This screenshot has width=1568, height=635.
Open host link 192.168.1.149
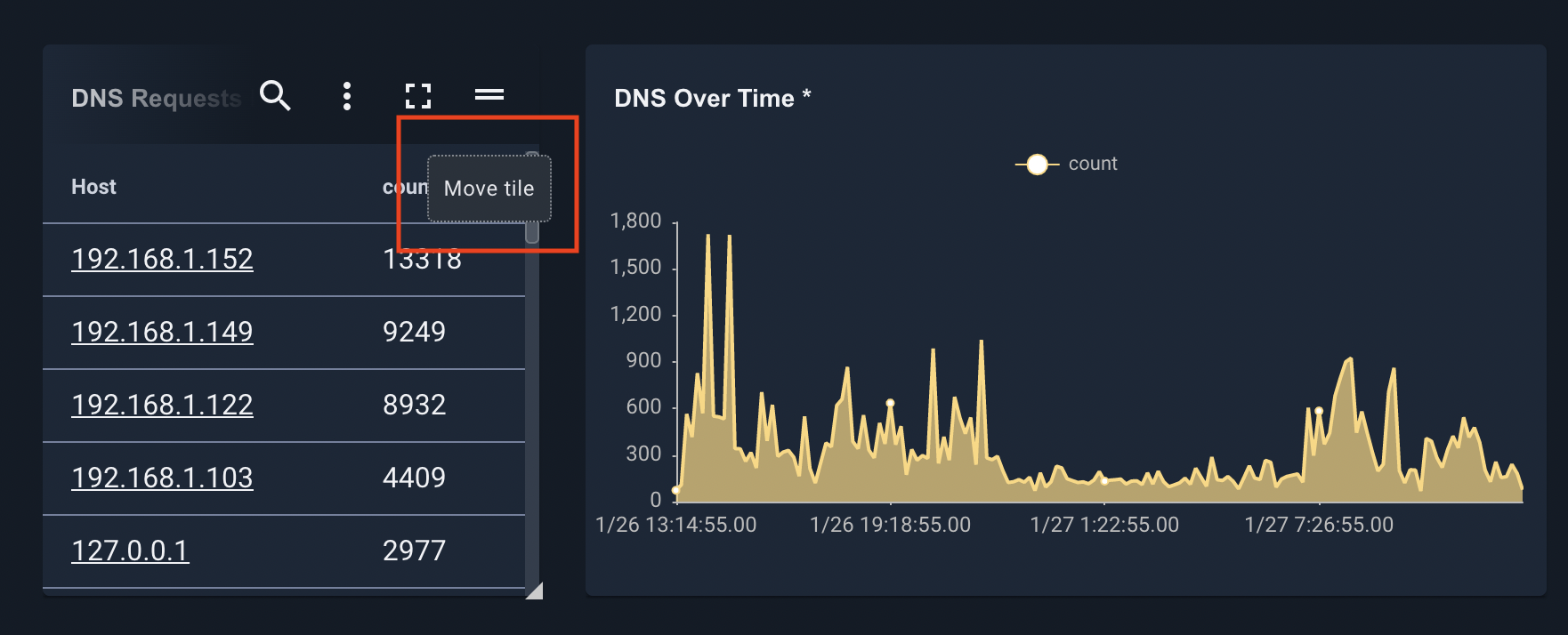162,332
